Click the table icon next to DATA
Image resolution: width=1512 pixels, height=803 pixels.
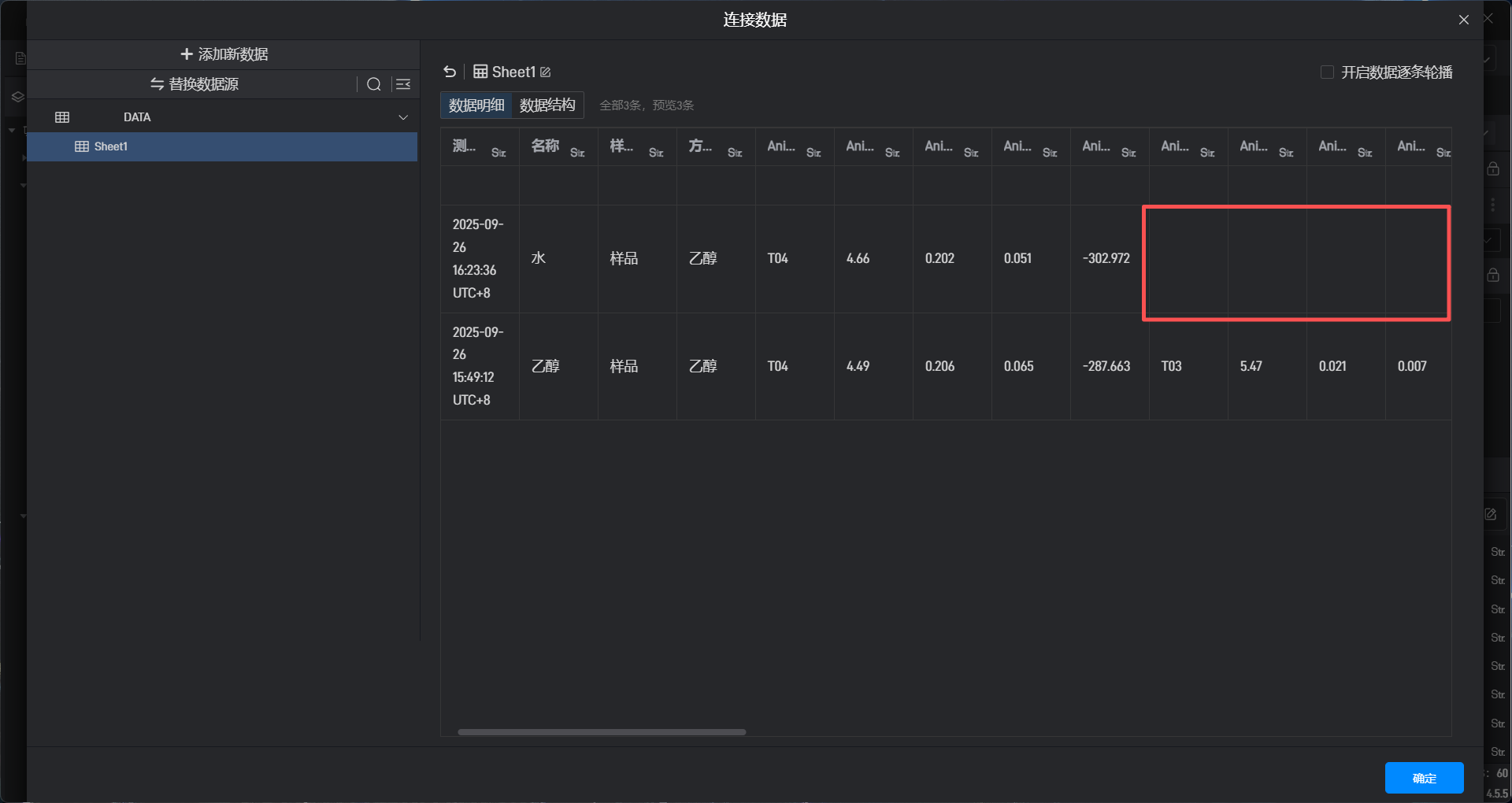pos(62,117)
